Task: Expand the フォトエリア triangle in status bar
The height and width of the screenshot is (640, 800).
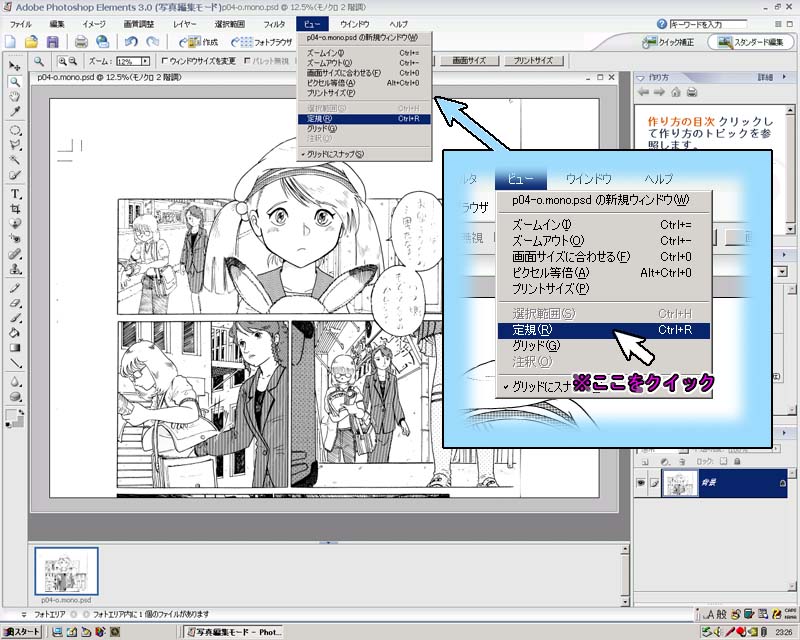Action: click(23, 614)
